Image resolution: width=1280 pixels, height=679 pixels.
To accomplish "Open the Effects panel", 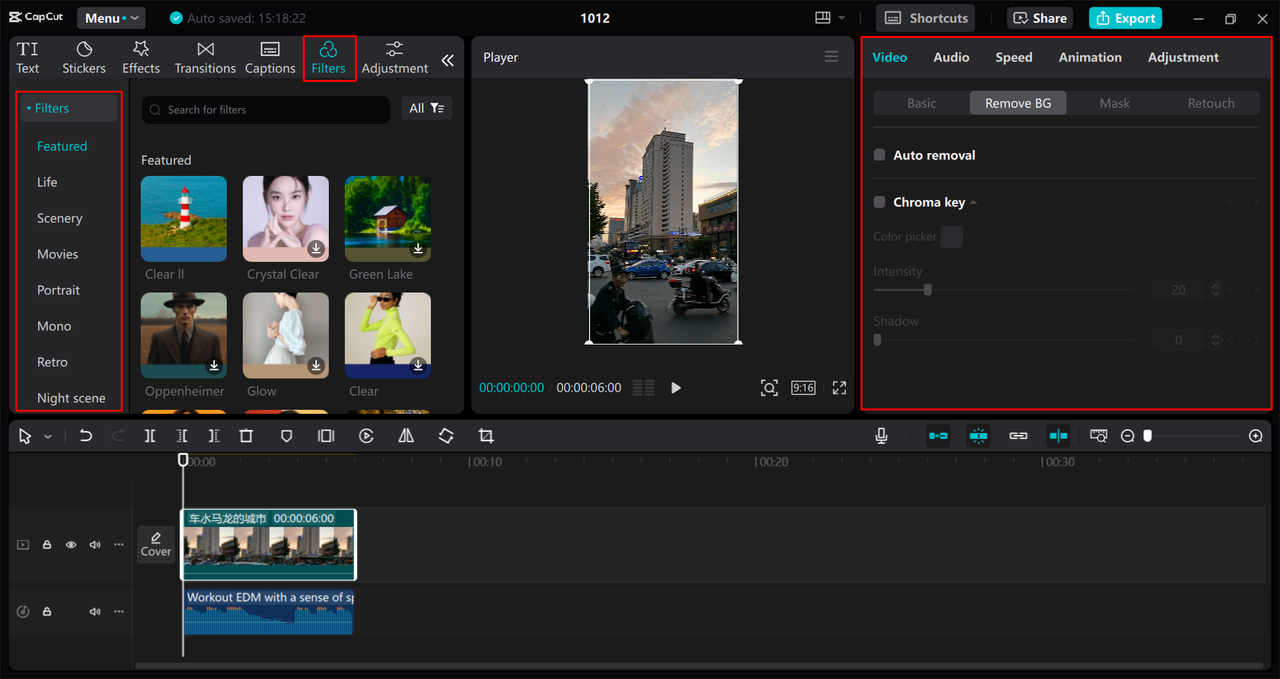I will [141, 58].
